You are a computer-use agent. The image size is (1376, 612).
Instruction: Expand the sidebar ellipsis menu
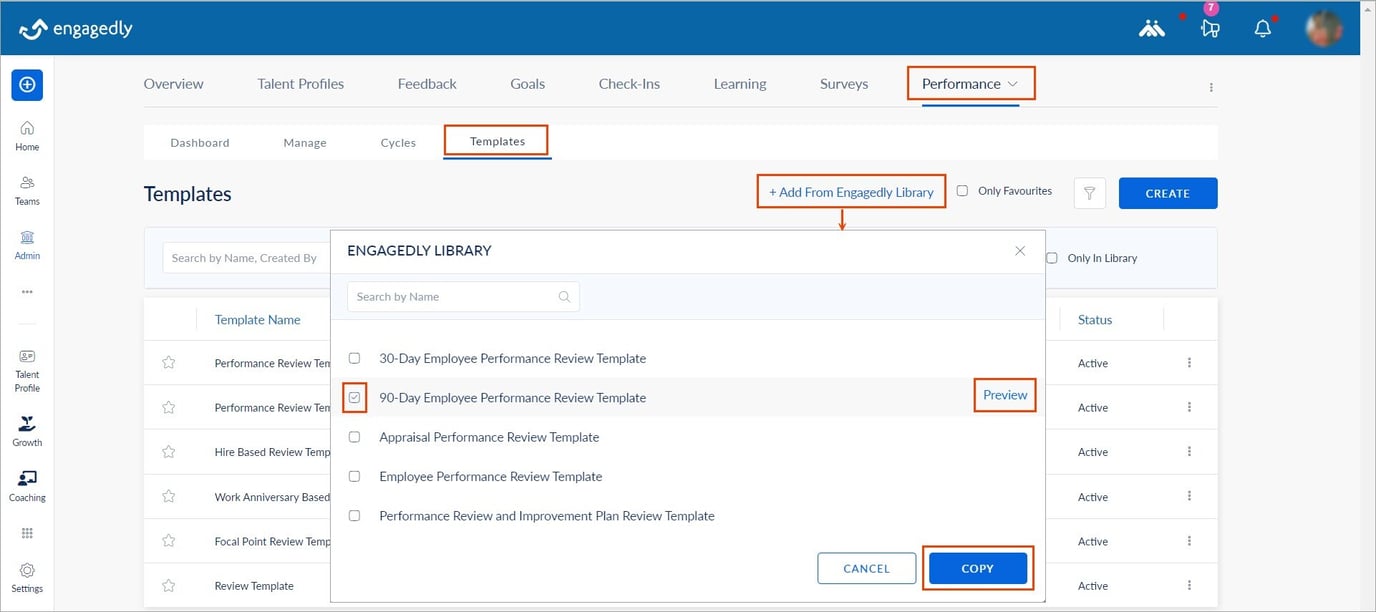(x=26, y=291)
